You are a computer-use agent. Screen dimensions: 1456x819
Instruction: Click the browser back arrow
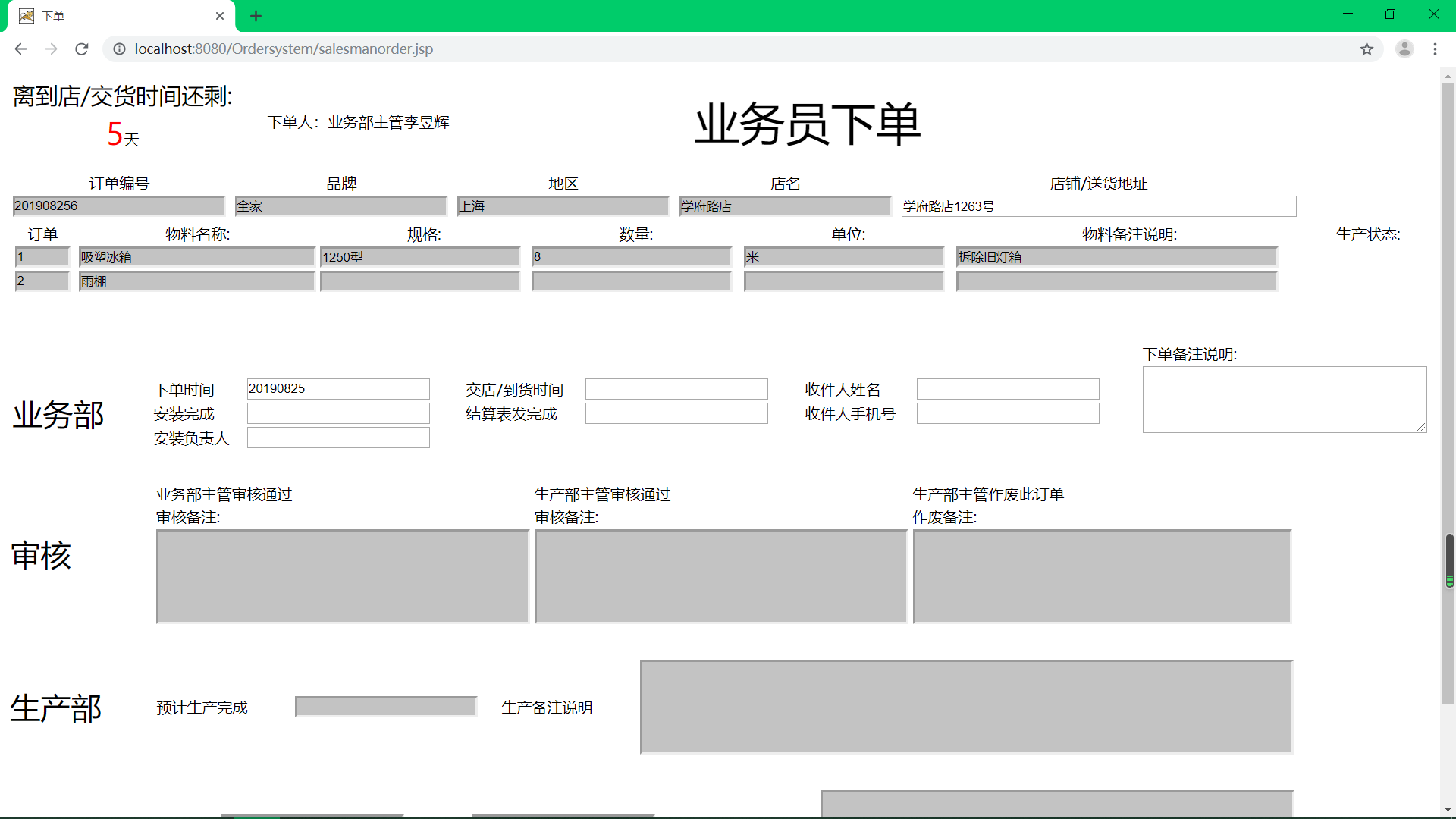click(20, 49)
